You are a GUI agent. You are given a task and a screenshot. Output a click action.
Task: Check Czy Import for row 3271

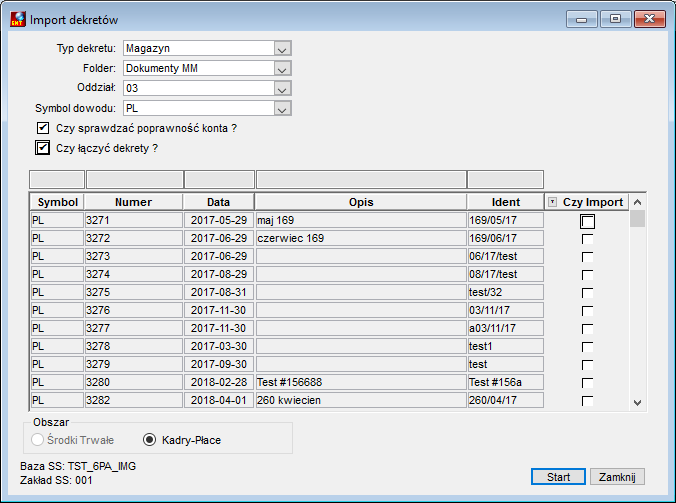[x=588, y=221]
